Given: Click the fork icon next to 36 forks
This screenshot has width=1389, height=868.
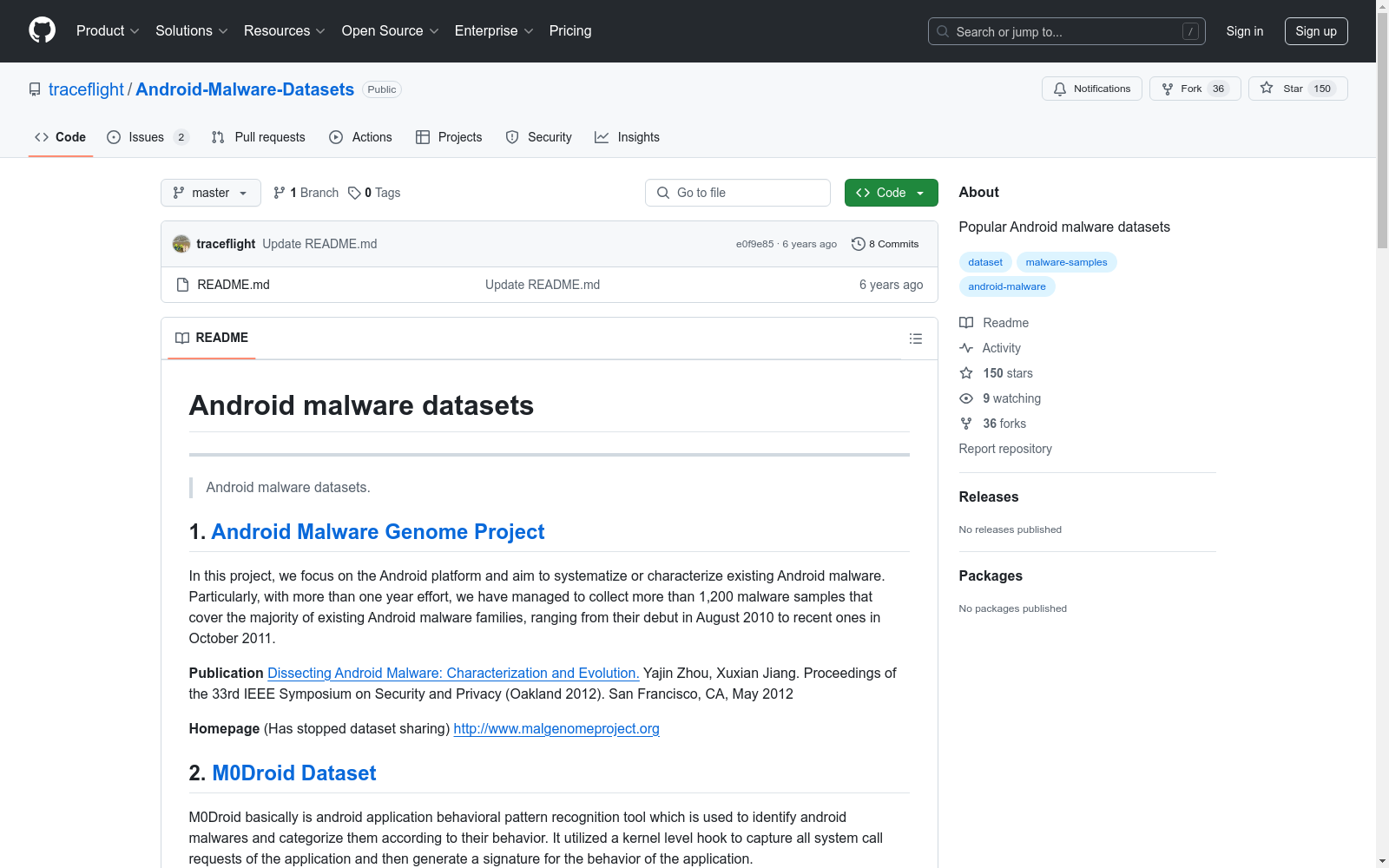Looking at the screenshot, I should (966, 424).
